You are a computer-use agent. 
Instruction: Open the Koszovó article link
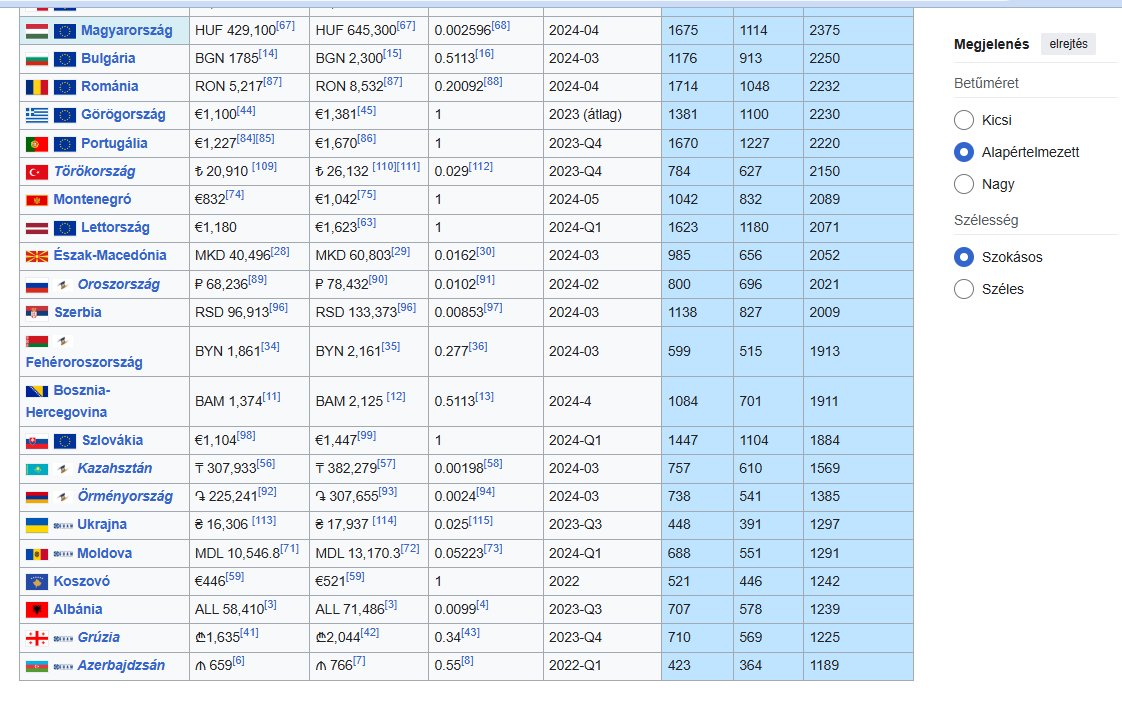pos(82,582)
